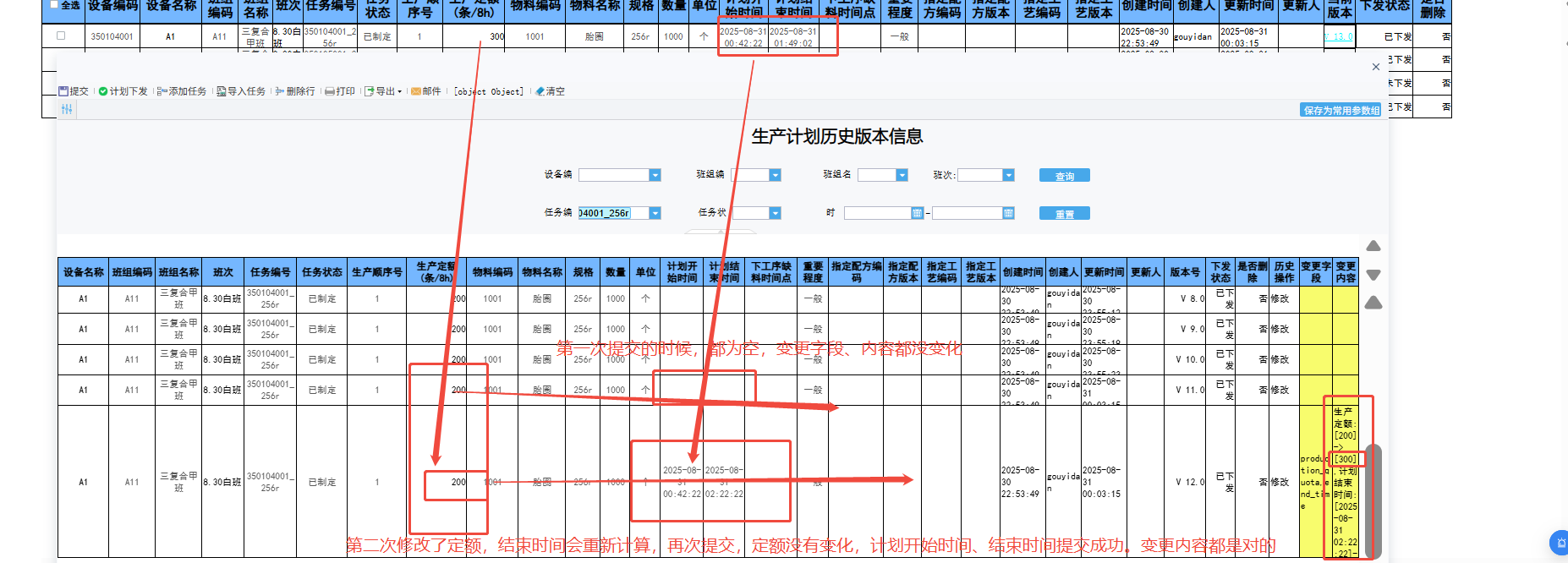Screen dimensions: 1568x563
Task: Open the parameter settings sliders icon
Action: coord(67,109)
